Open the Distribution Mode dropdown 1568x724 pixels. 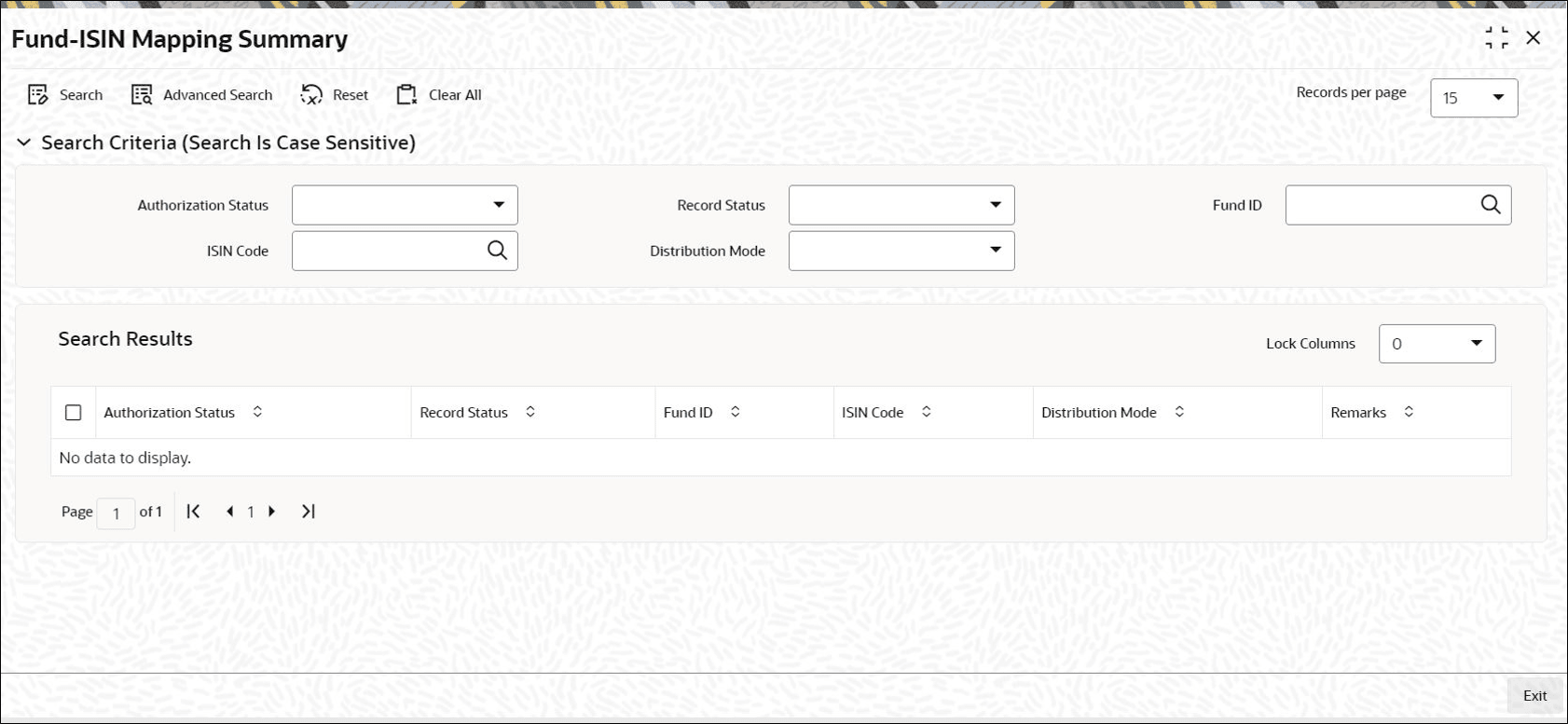(x=901, y=251)
